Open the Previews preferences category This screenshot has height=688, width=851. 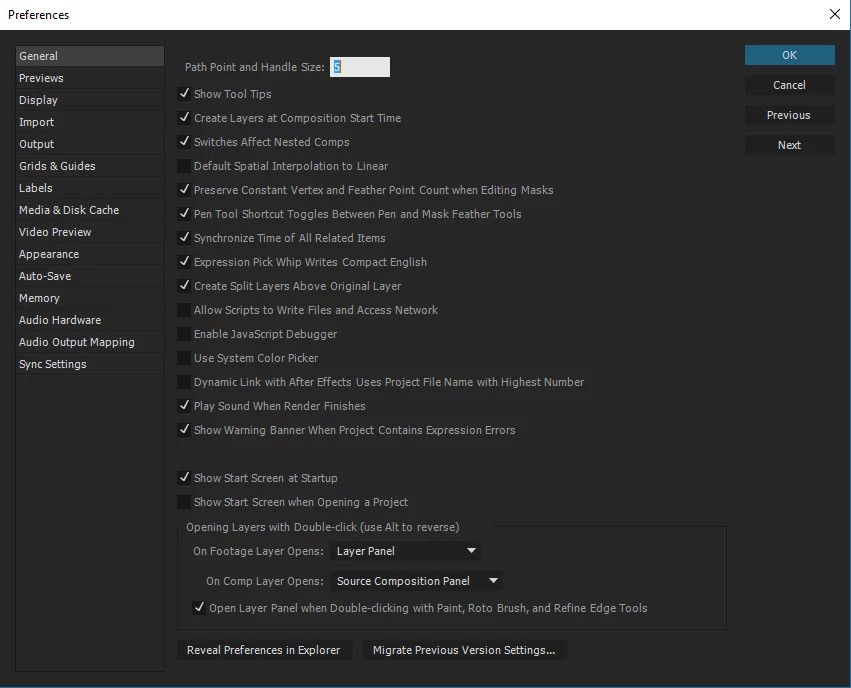pyautogui.click(x=90, y=78)
